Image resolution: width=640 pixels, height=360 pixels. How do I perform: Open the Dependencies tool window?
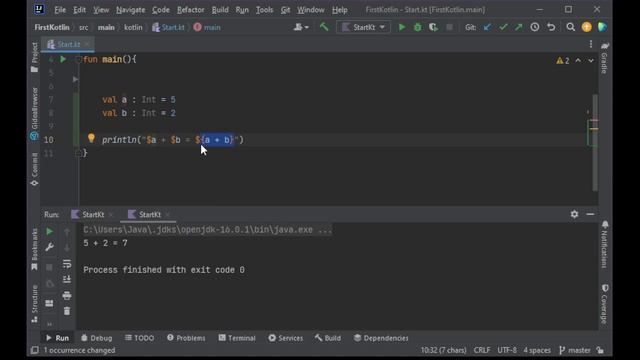pos(381,338)
